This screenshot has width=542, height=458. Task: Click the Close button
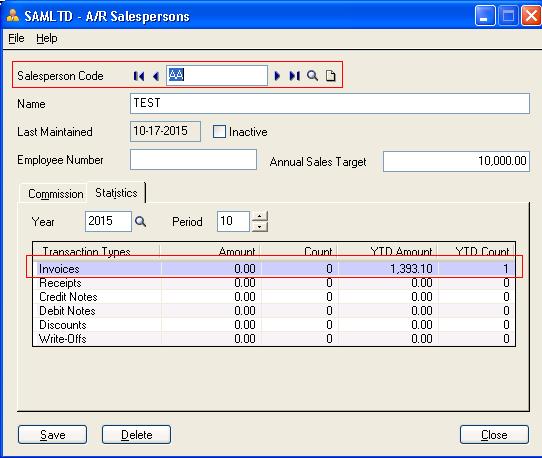click(494, 434)
